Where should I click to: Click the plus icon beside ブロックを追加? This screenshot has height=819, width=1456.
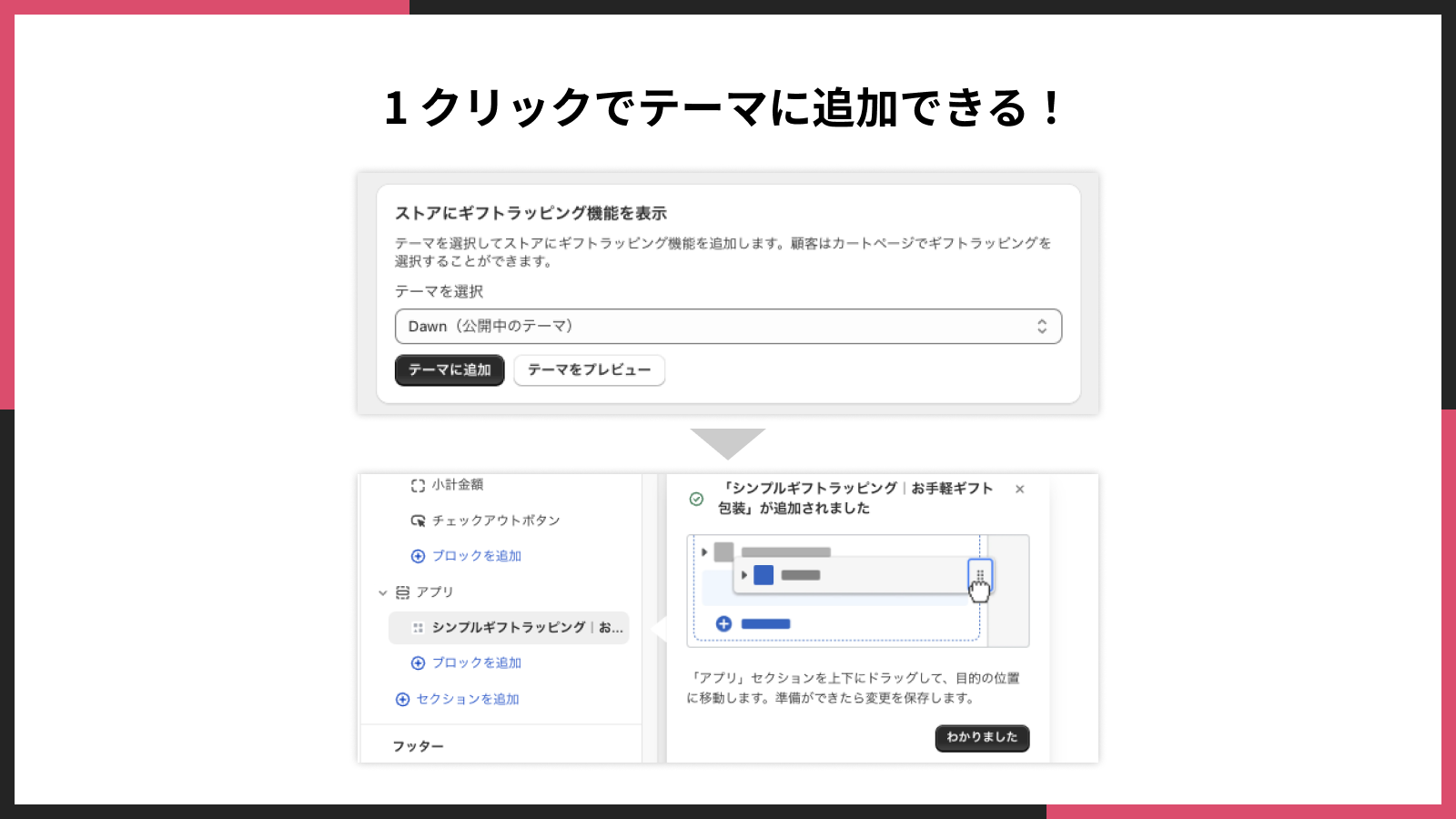coord(417,555)
